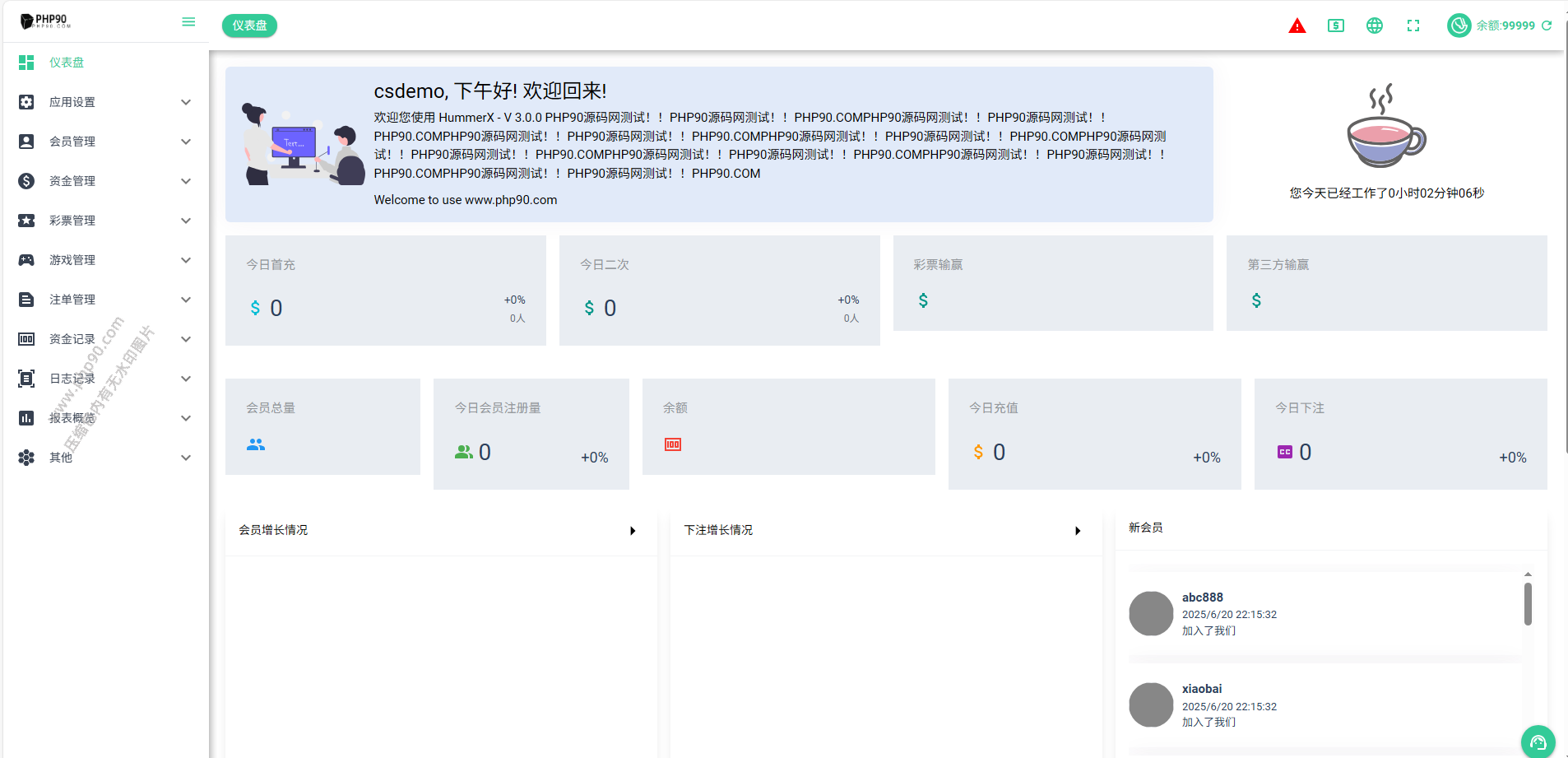Viewport: 1568px width, 758px height.
Task: Click the globe language icon
Action: 1374,26
